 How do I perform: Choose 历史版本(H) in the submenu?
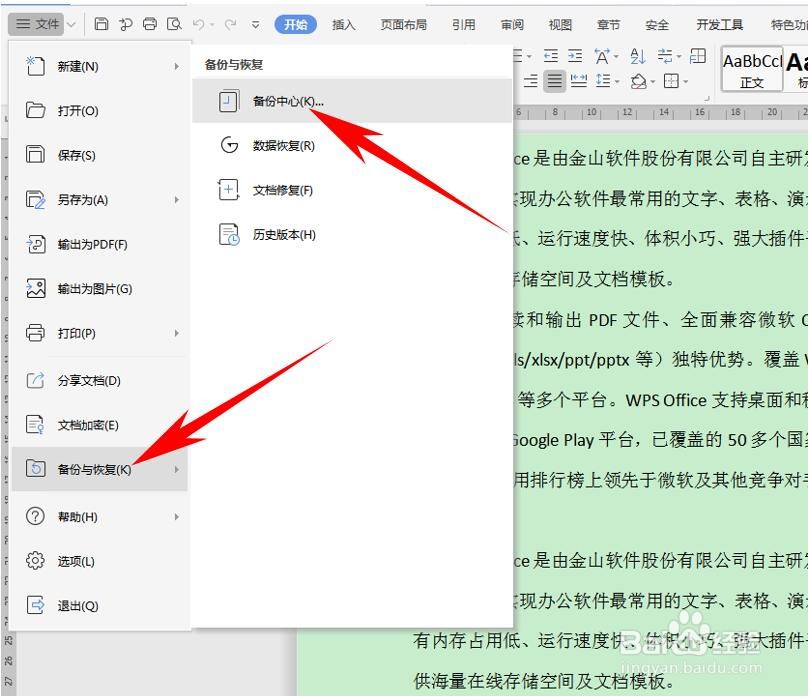tap(352, 234)
